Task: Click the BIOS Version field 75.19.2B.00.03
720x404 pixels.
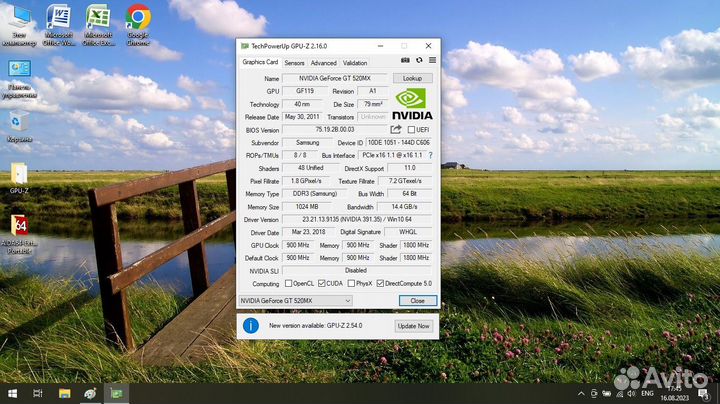Action: [x=335, y=130]
